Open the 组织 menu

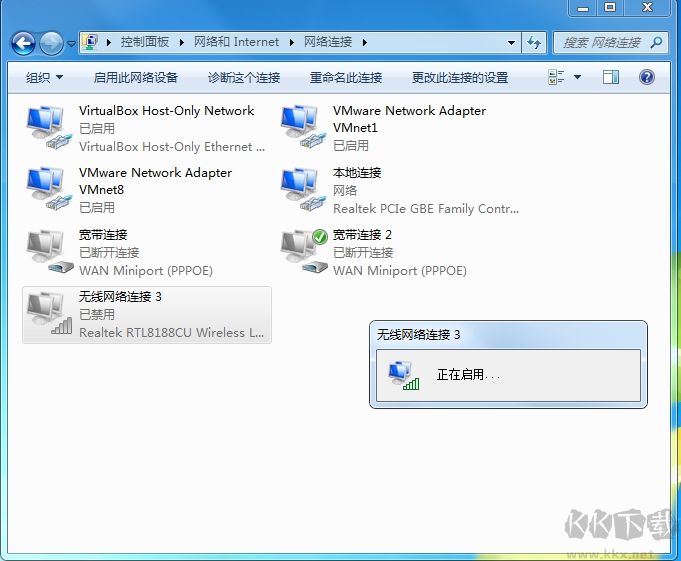(x=44, y=78)
